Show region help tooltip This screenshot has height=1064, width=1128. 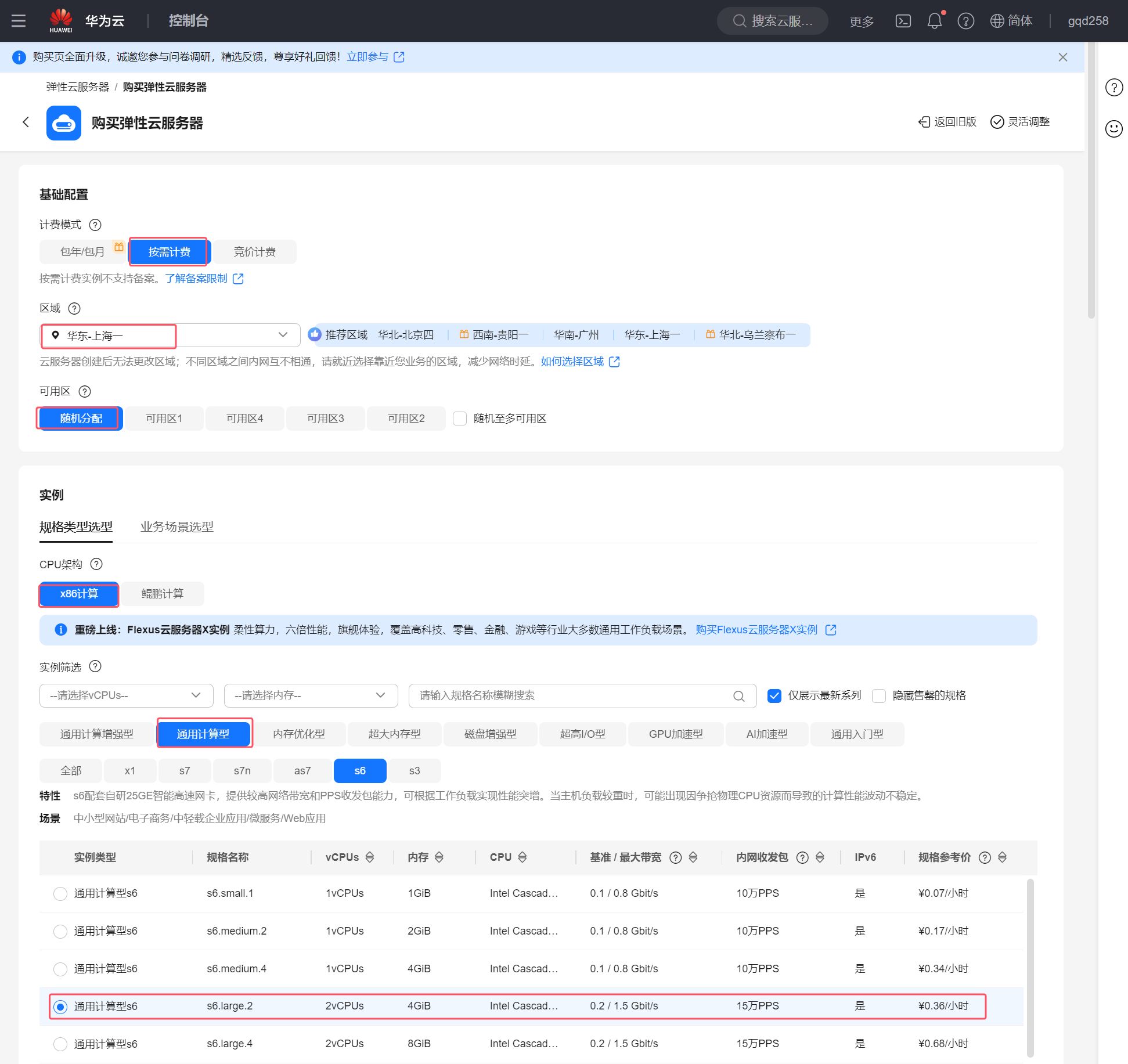coord(74,308)
